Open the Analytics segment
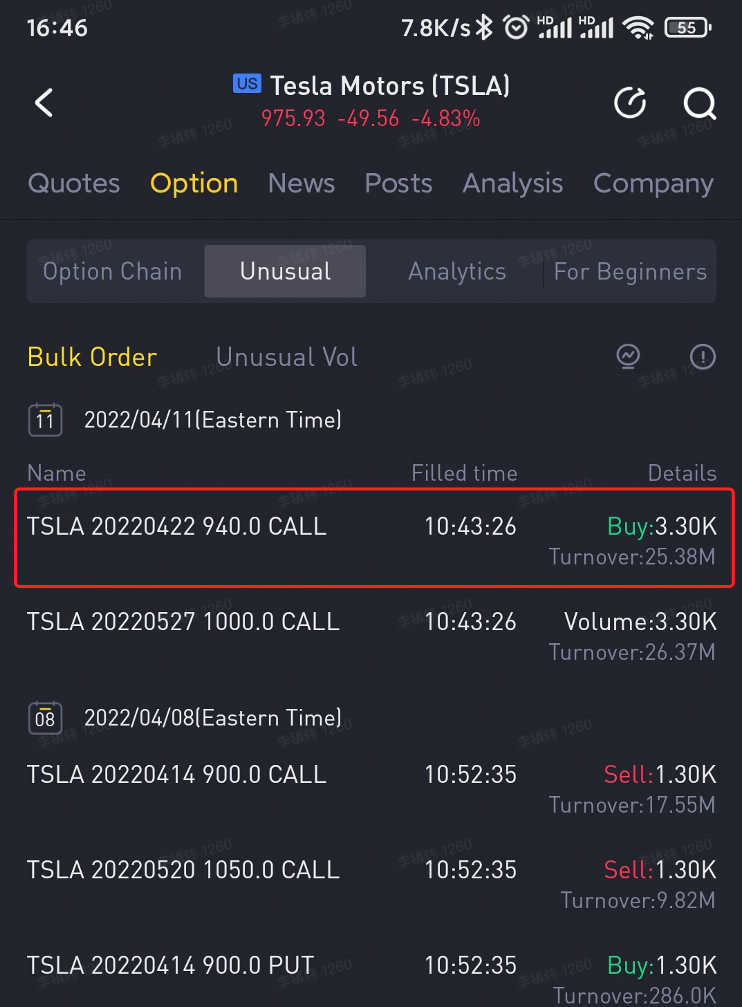This screenshot has width=742, height=1007. [457, 271]
